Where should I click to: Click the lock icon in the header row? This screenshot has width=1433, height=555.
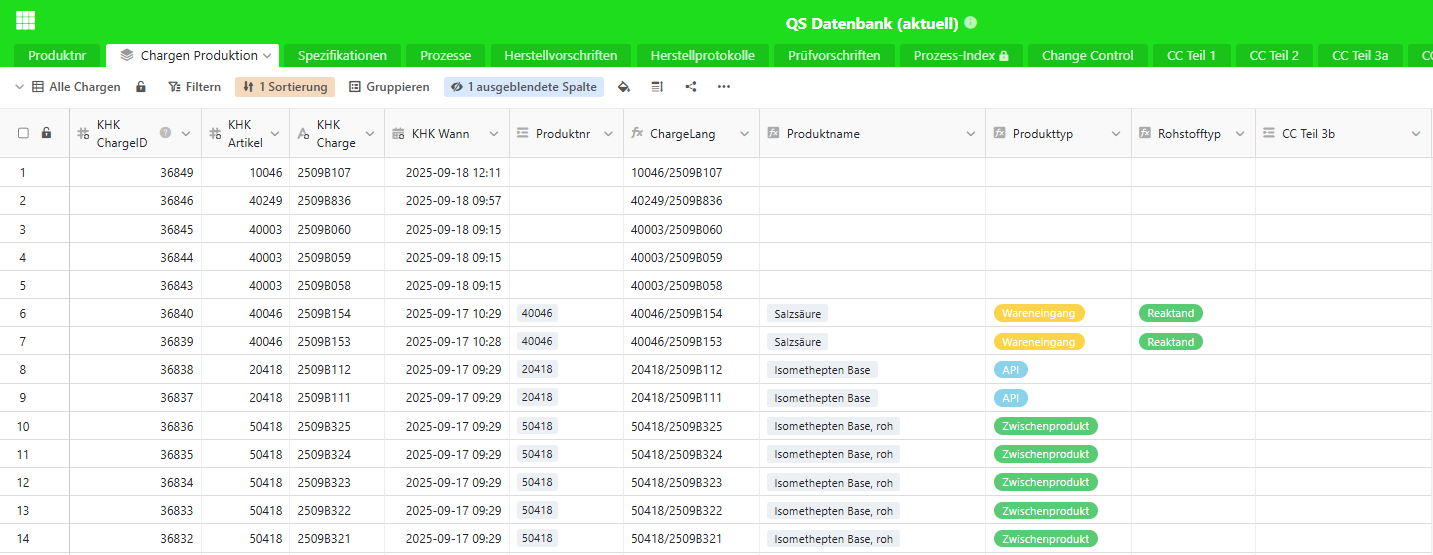pos(46,133)
